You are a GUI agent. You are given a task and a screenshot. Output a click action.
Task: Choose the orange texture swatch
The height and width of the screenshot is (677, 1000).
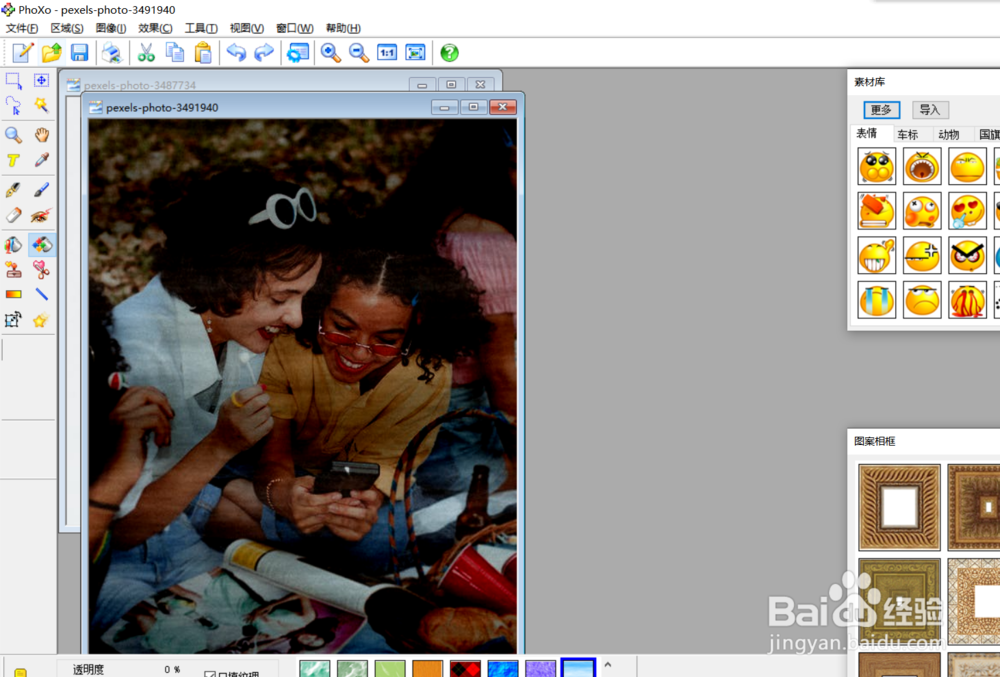click(x=427, y=668)
